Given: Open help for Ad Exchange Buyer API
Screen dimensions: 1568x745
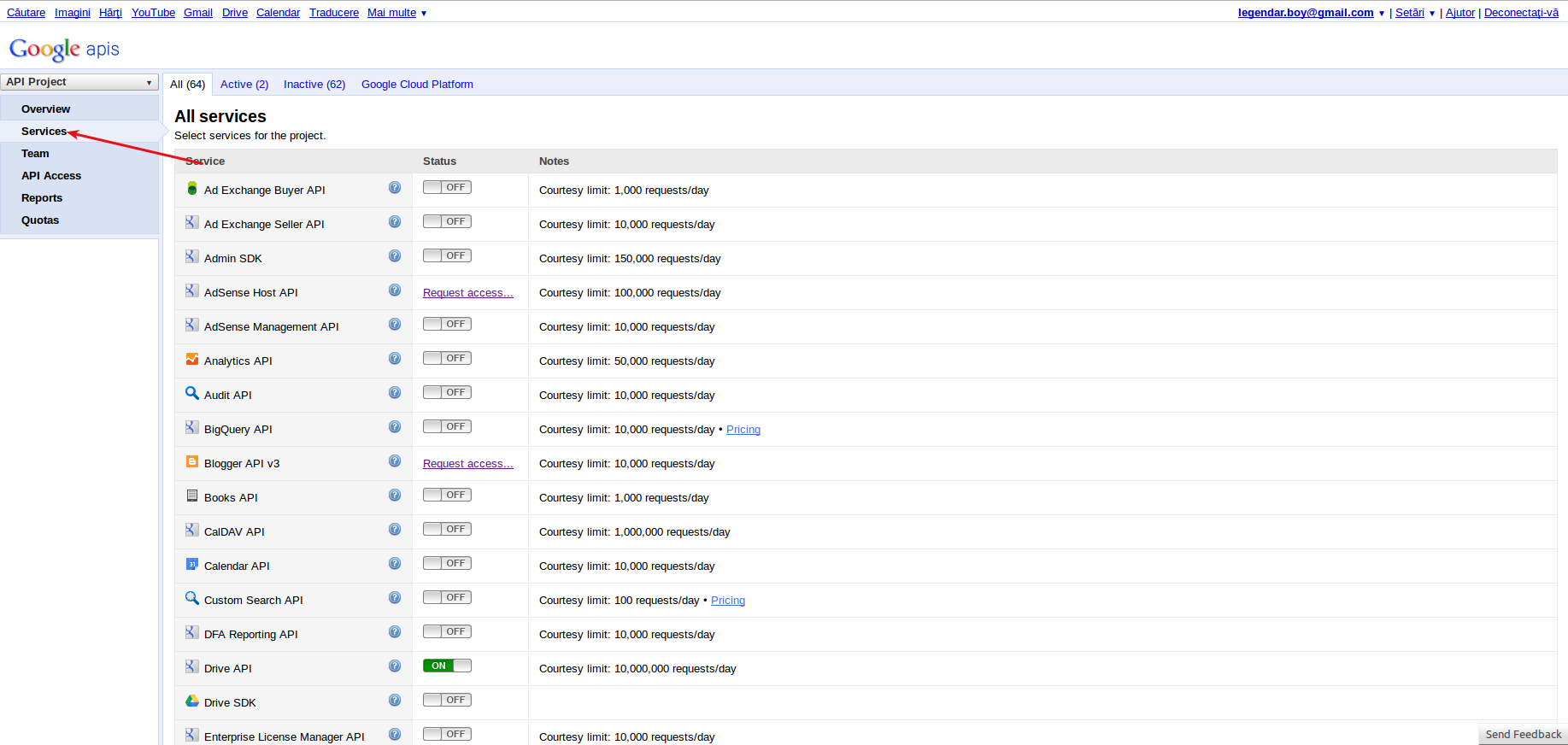Looking at the screenshot, I should point(395,187).
